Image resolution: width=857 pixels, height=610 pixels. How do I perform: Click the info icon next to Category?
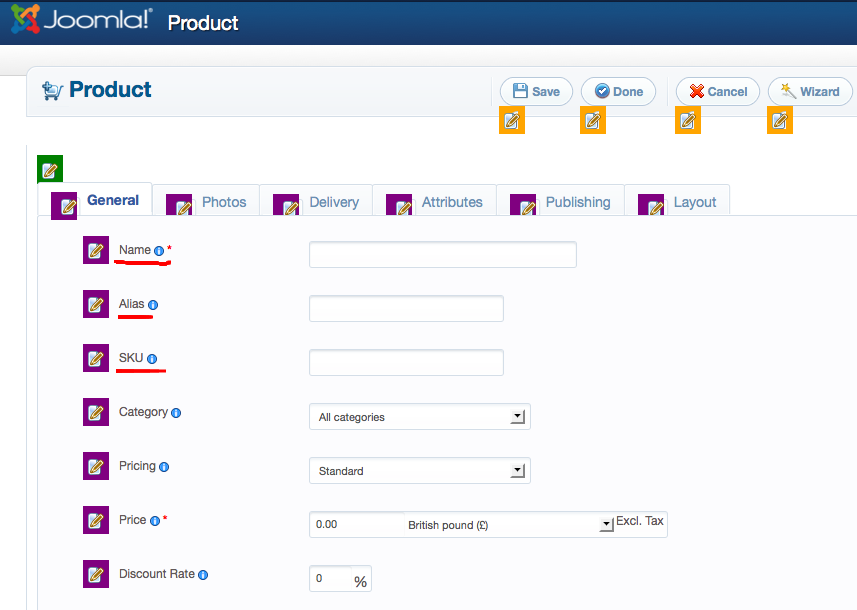tap(176, 413)
